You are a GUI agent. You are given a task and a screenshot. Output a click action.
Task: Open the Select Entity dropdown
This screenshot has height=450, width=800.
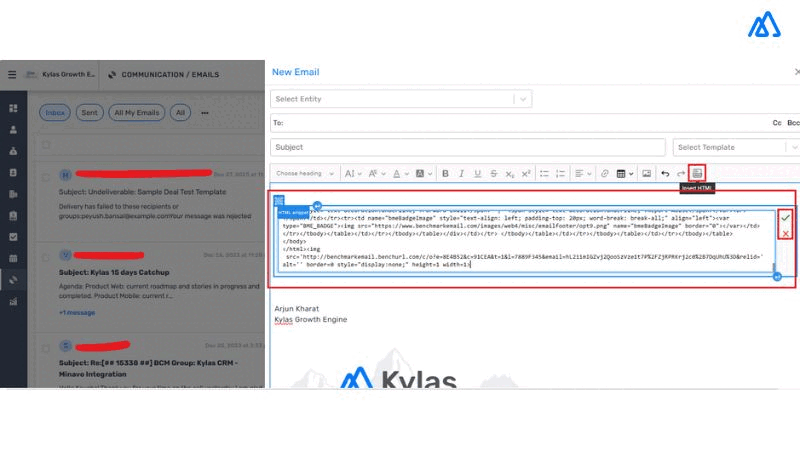click(x=401, y=99)
